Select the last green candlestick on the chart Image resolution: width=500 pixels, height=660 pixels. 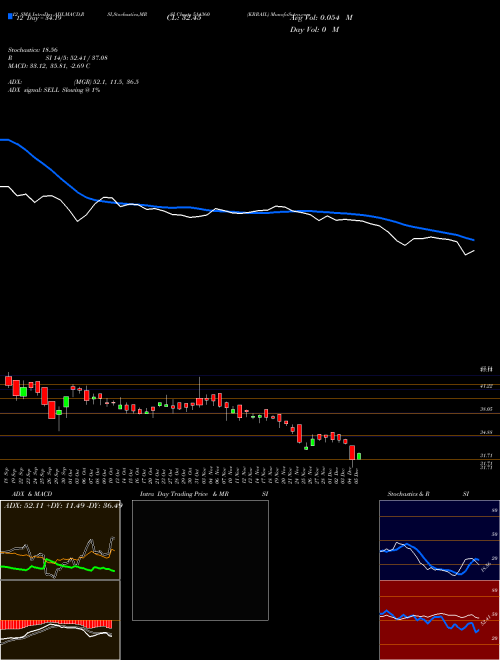(359, 456)
